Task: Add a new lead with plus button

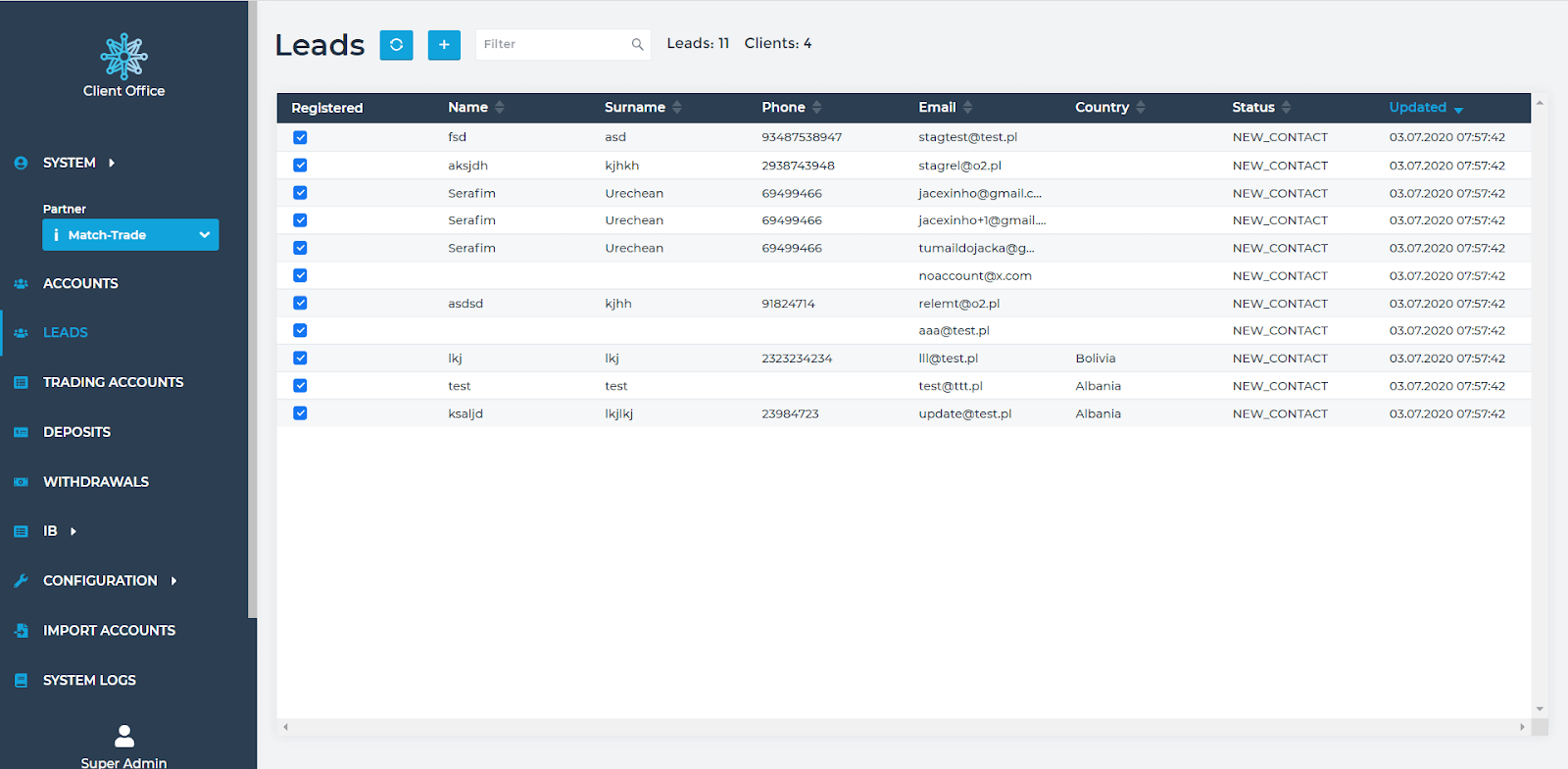Action: tap(444, 44)
